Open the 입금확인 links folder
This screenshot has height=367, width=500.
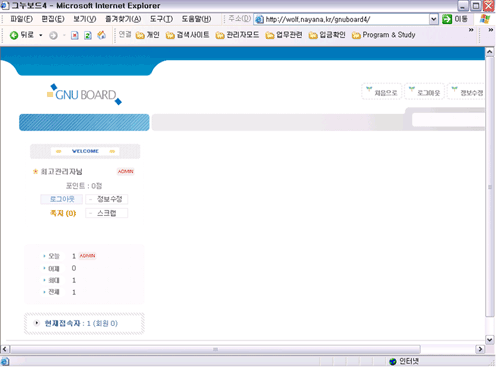327,35
